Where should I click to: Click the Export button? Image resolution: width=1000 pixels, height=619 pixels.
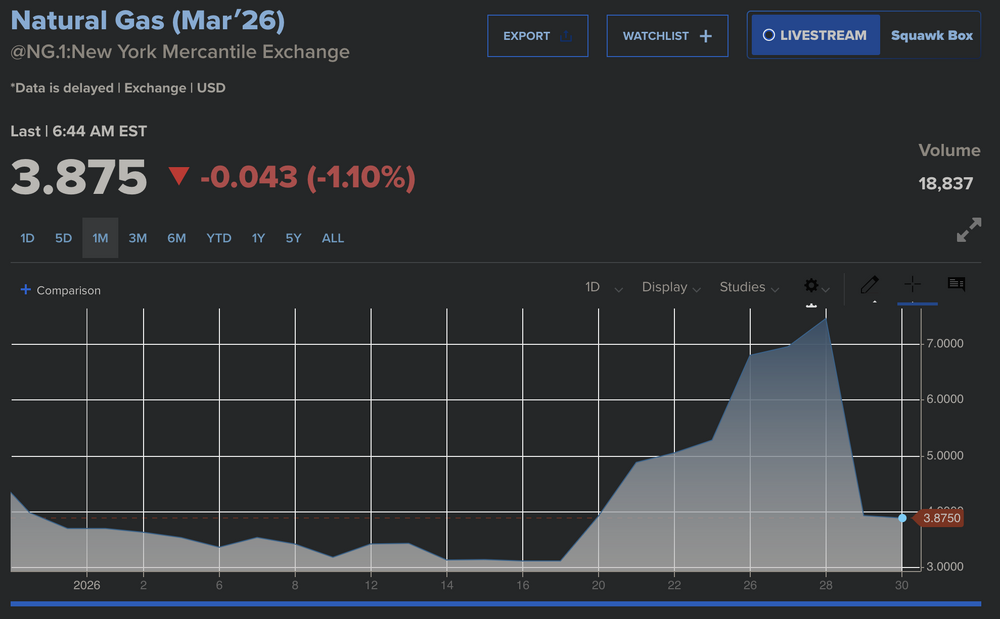click(x=538, y=36)
